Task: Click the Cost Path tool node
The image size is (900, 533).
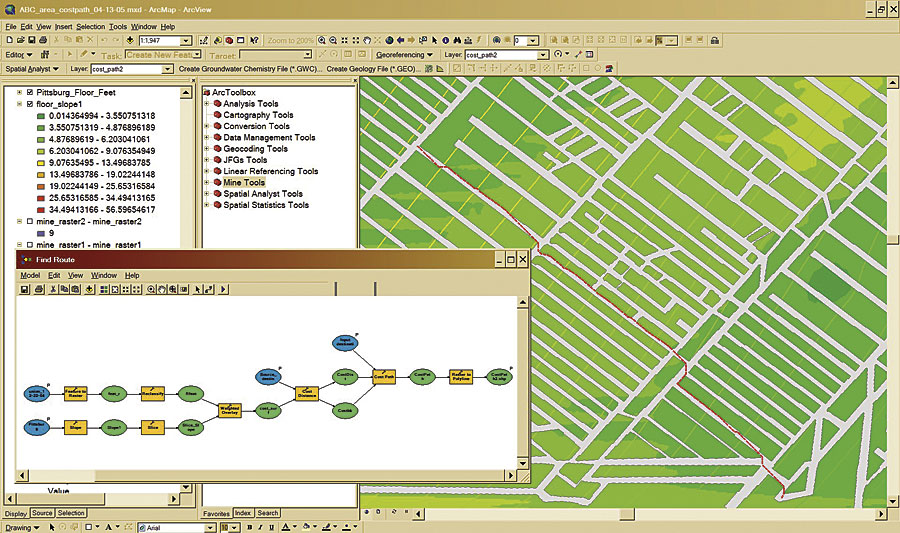Action: 385,377
